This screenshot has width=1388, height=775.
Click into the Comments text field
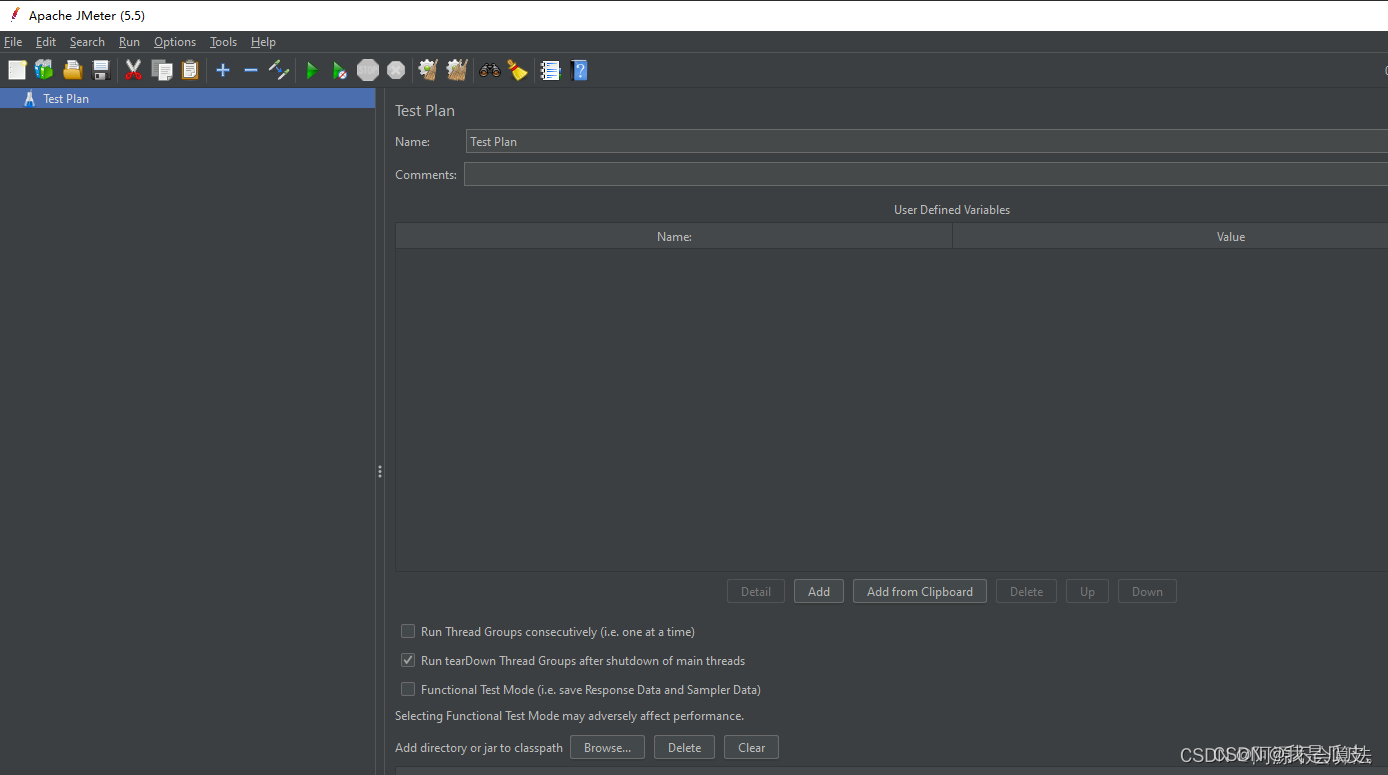click(926, 174)
